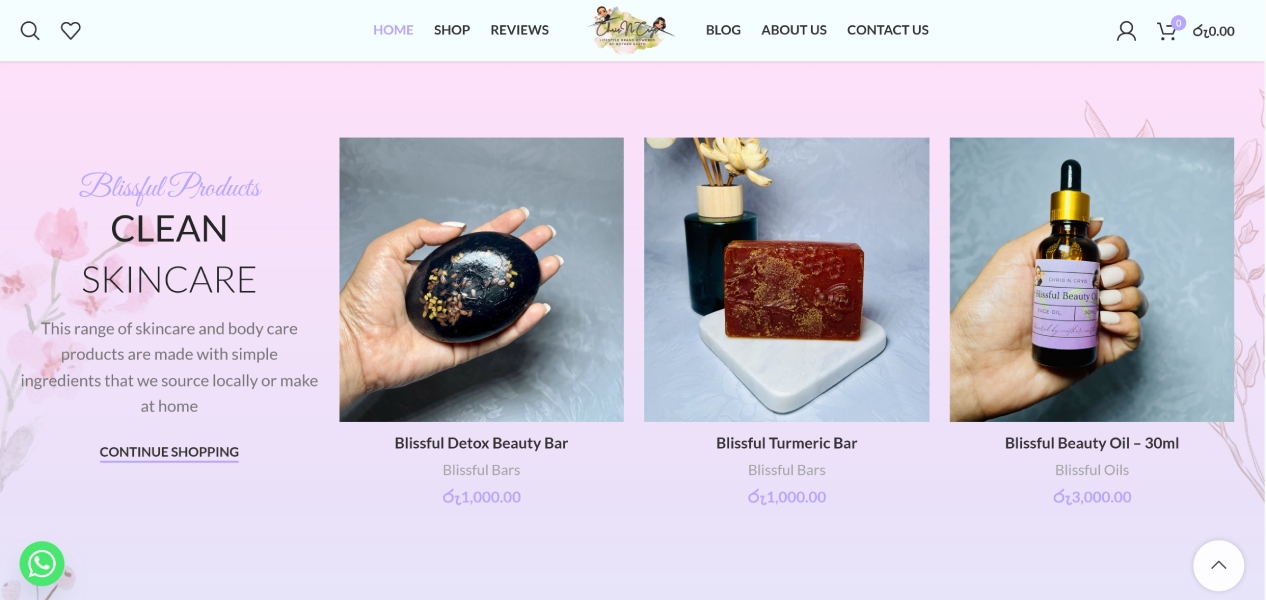The height and width of the screenshot is (600, 1266).
Task: Open the CONTACT US page
Action: (888, 30)
